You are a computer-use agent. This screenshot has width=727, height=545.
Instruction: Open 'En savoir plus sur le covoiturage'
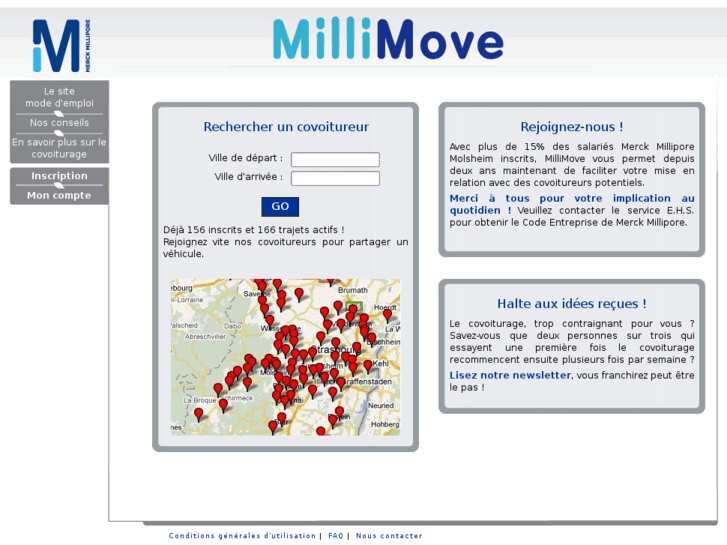(59, 148)
